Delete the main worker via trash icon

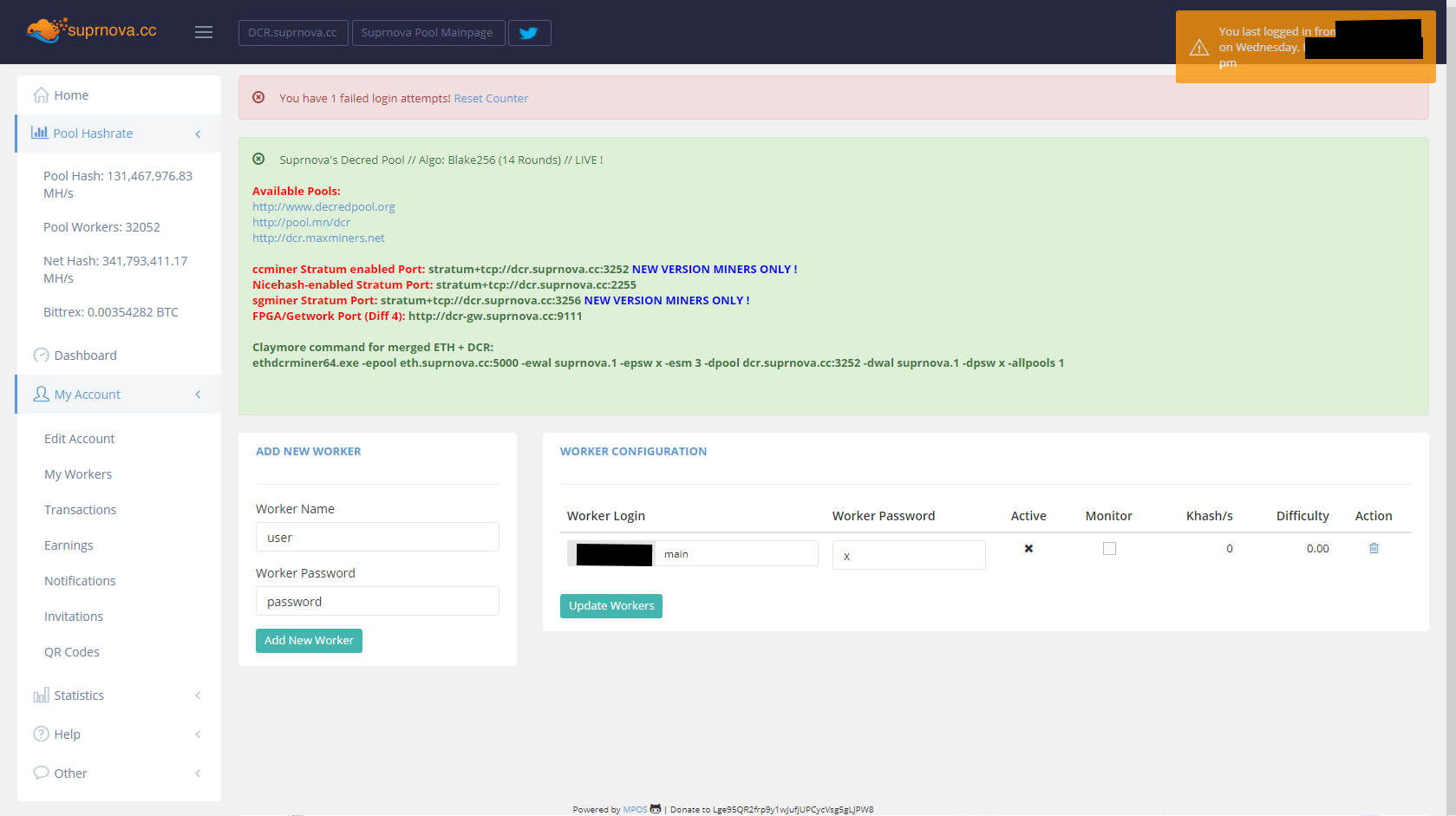click(1374, 548)
